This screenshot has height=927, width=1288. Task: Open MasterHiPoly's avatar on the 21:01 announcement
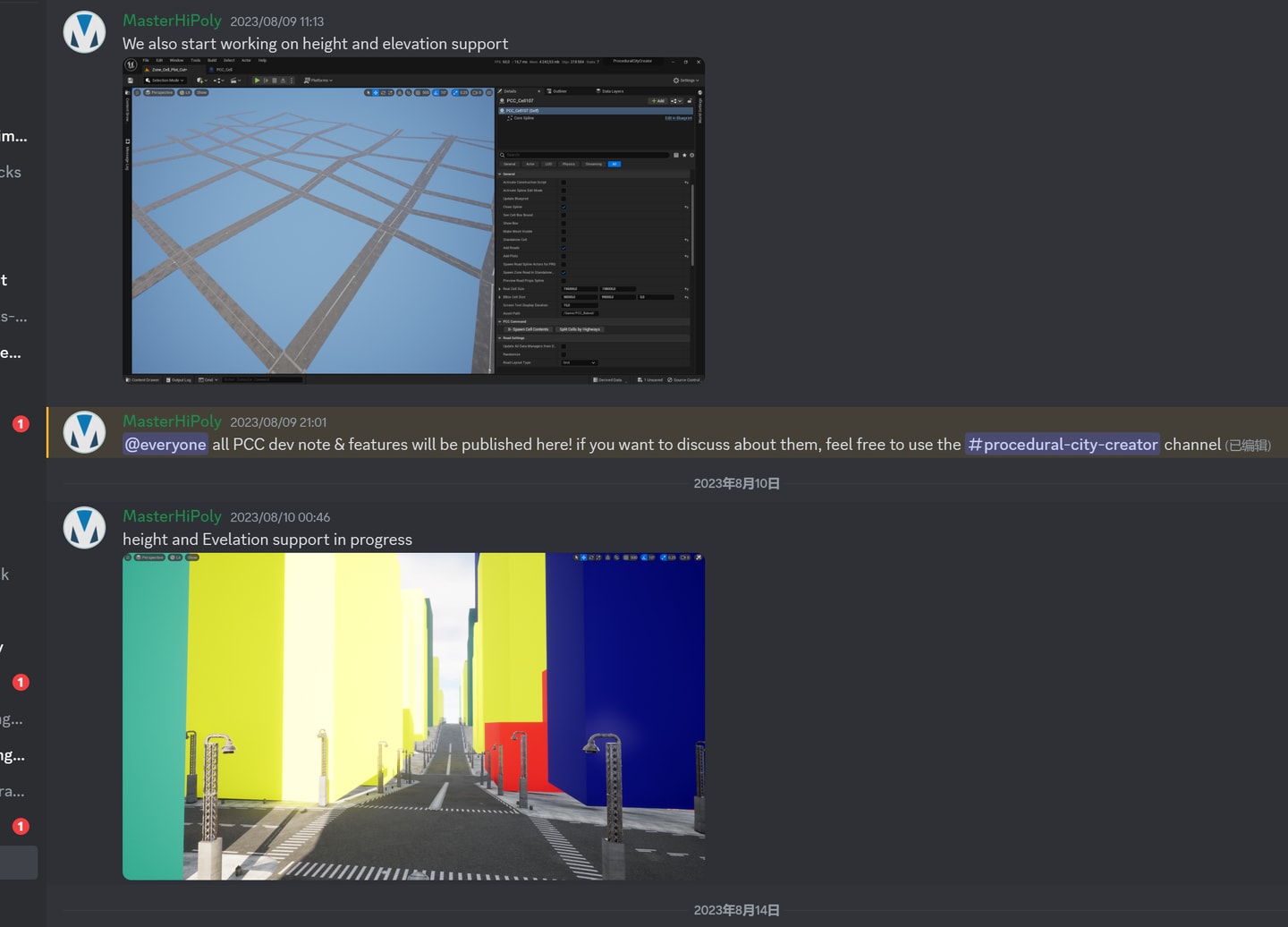[x=85, y=432]
